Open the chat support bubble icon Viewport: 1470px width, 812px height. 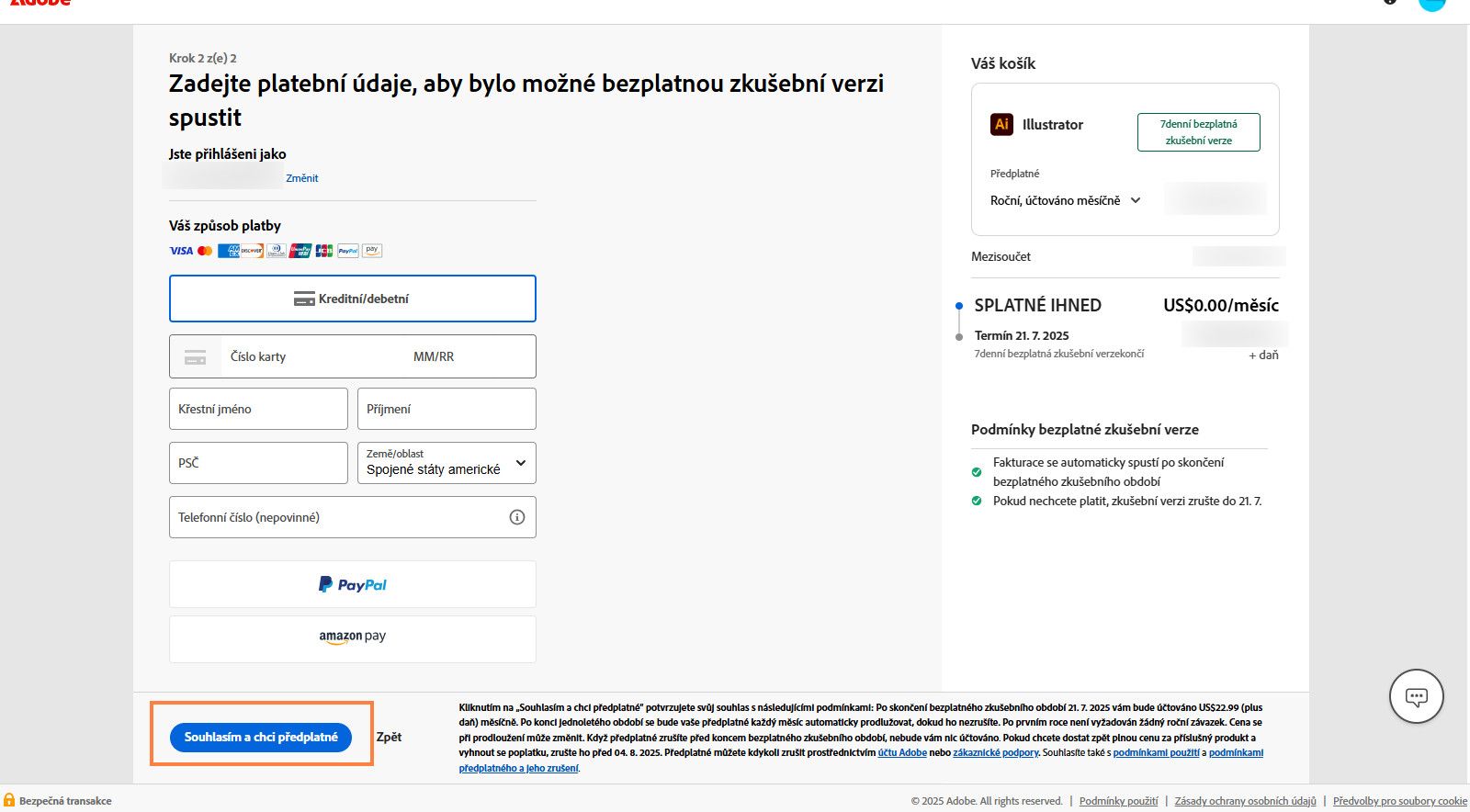(x=1416, y=697)
